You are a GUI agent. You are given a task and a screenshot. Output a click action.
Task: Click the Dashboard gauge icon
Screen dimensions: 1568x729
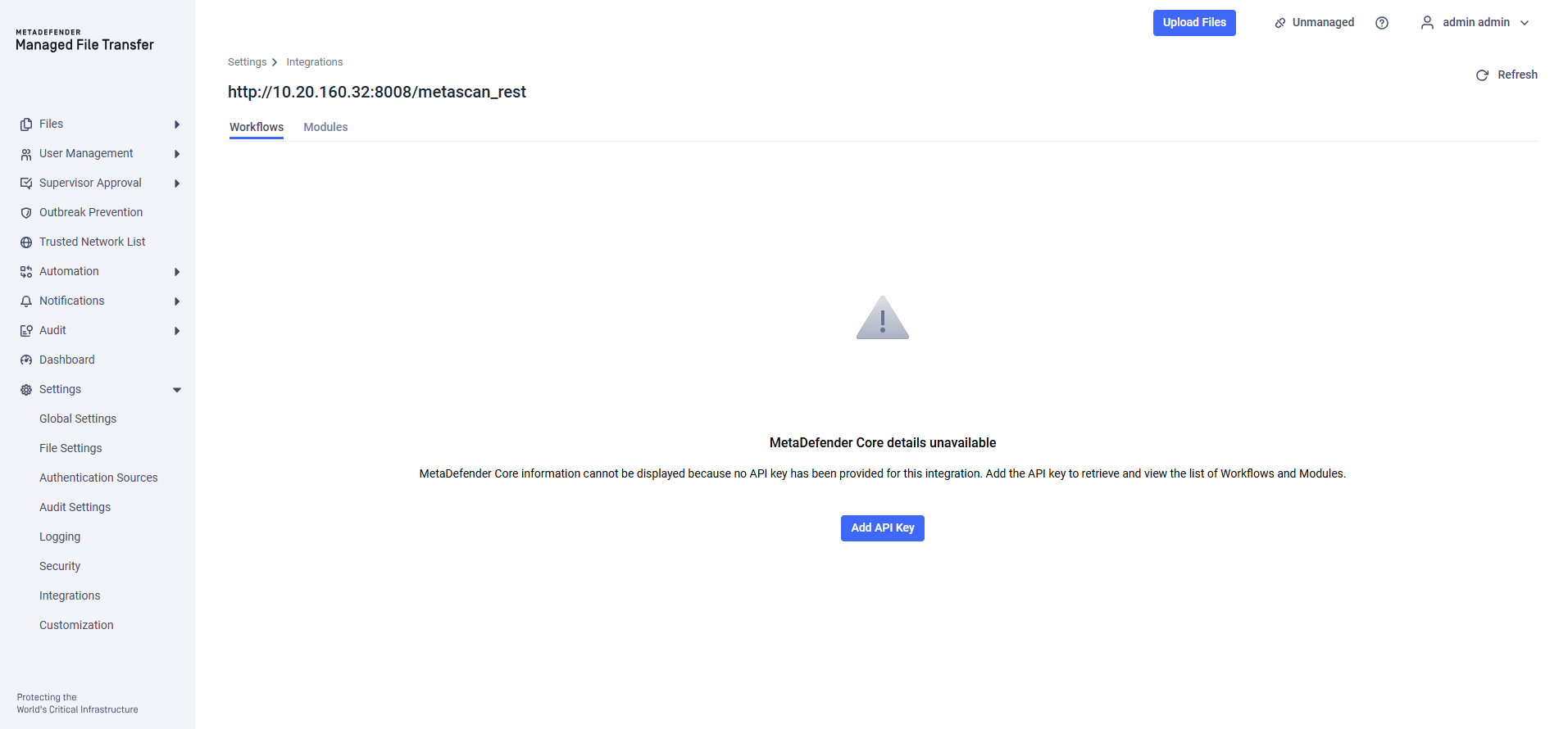coord(26,360)
